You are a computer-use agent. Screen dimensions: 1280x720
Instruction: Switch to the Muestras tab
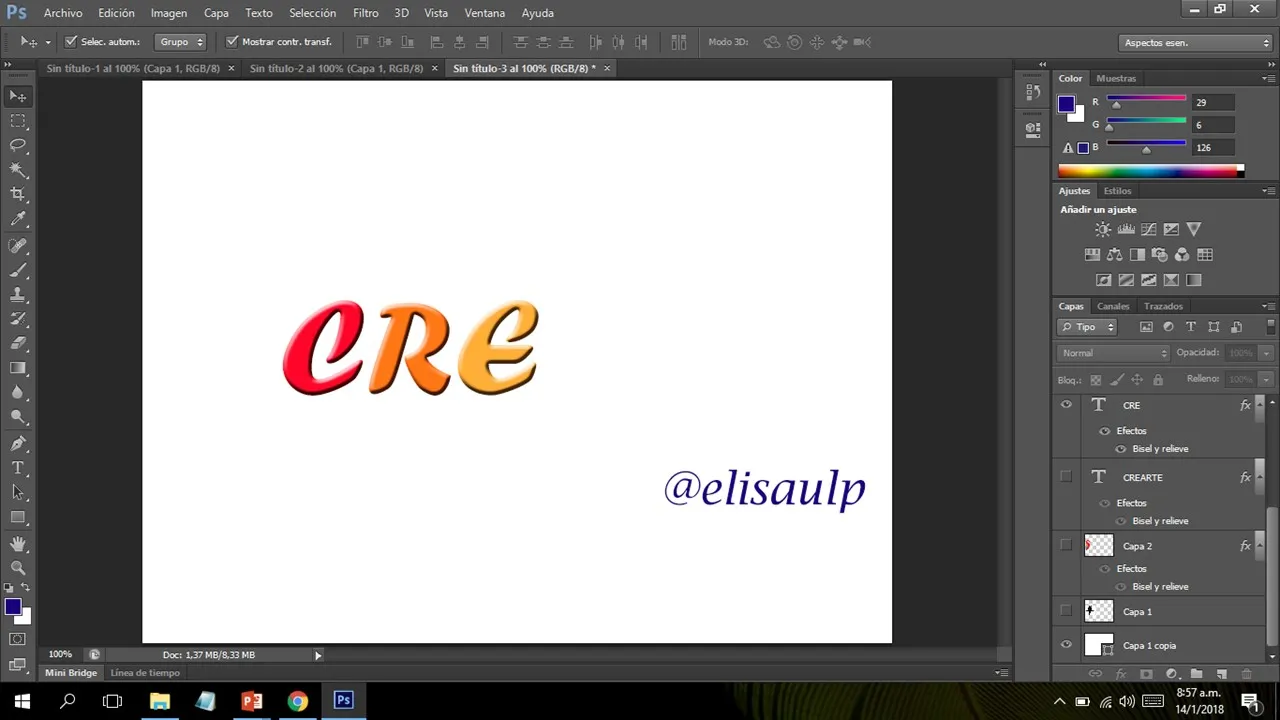pyautogui.click(x=1116, y=78)
